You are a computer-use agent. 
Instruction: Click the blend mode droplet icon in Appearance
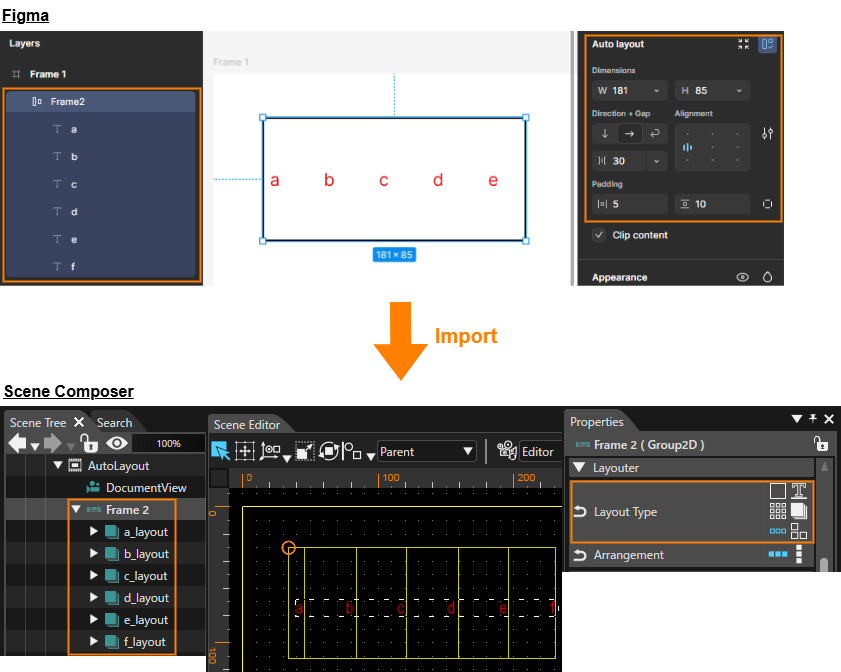point(768,277)
